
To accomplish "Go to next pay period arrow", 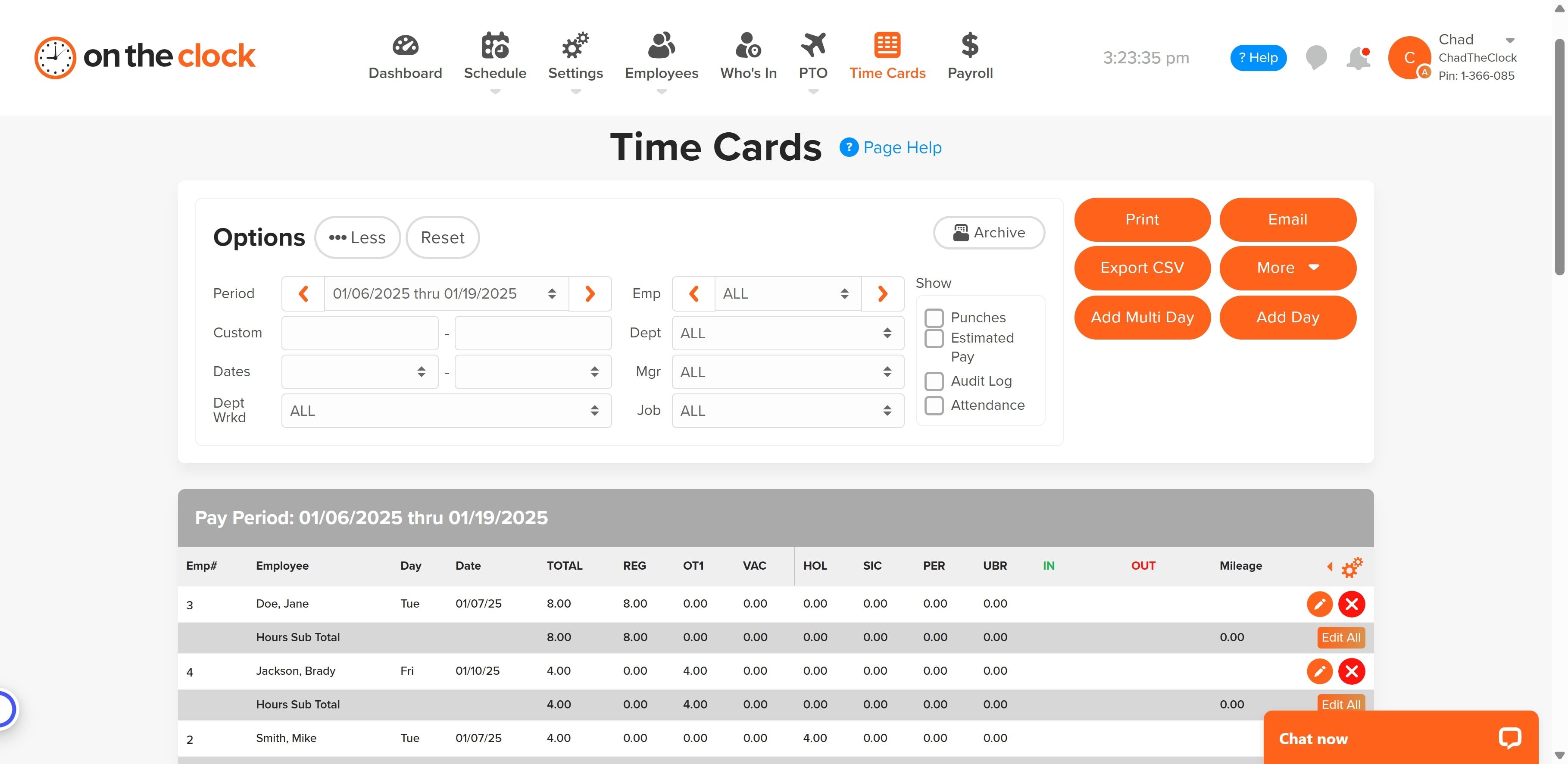I will [589, 294].
